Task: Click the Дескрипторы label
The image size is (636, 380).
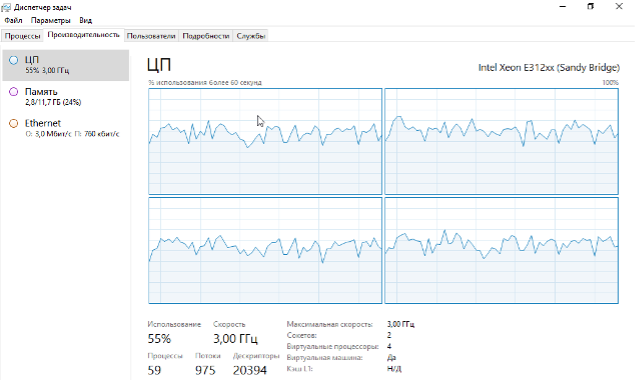Action: click(x=256, y=356)
